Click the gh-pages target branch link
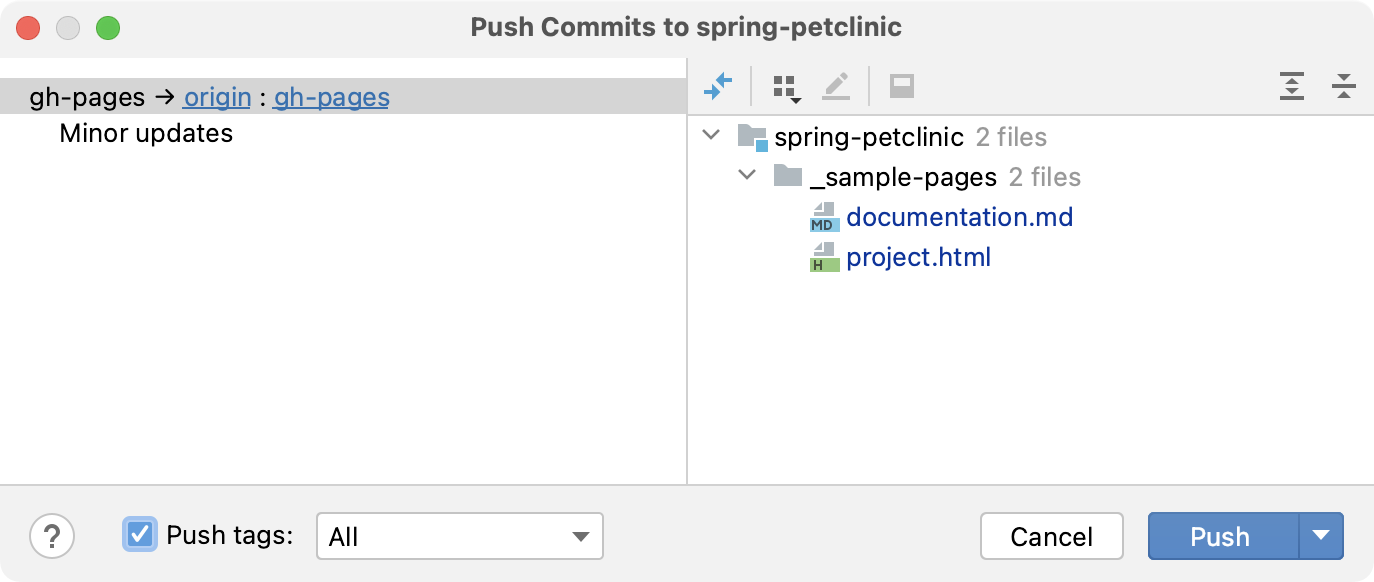Image resolution: width=1374 pixels, height=582 pixels. (332, 97)
